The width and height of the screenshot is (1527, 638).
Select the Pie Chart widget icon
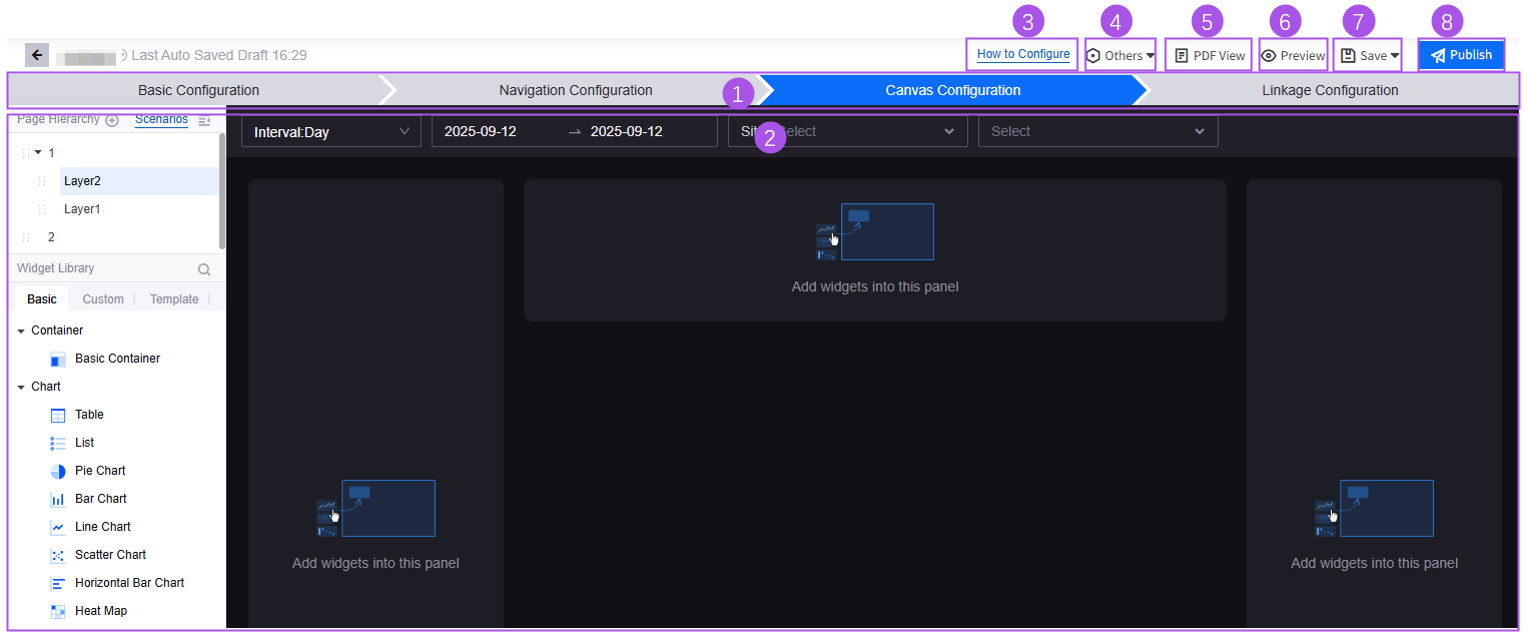58,471
